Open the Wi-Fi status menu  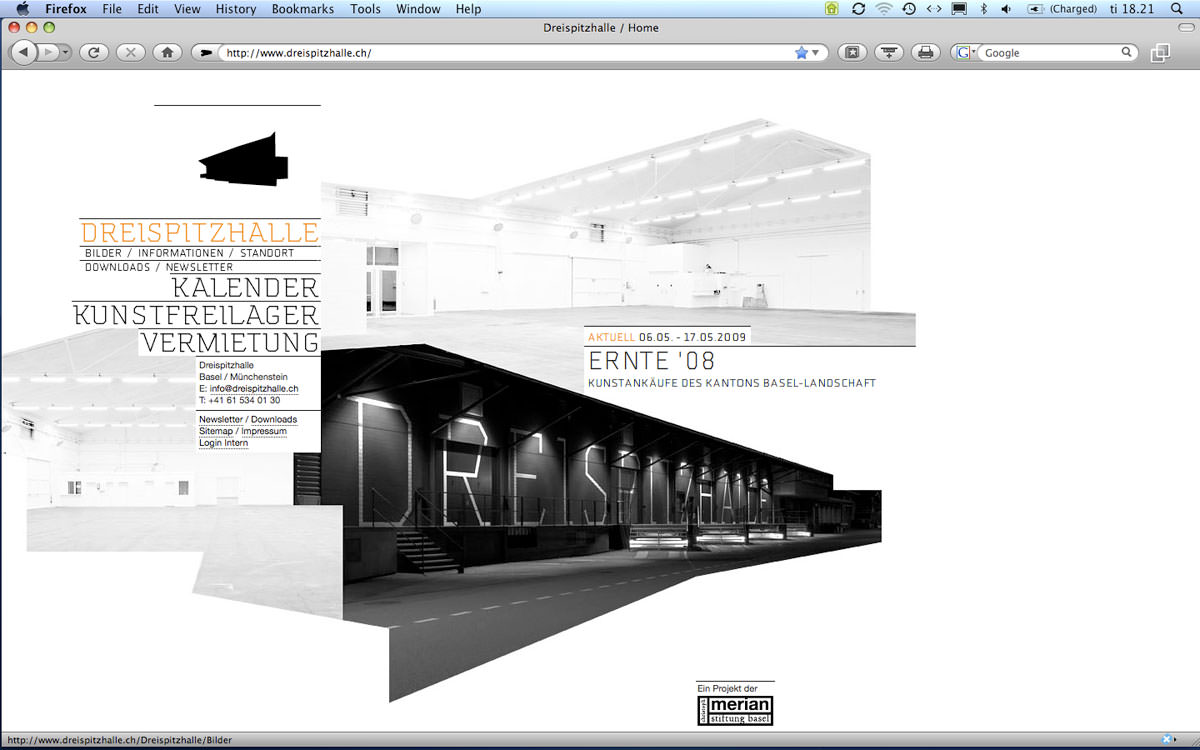[x=884, y=9]
